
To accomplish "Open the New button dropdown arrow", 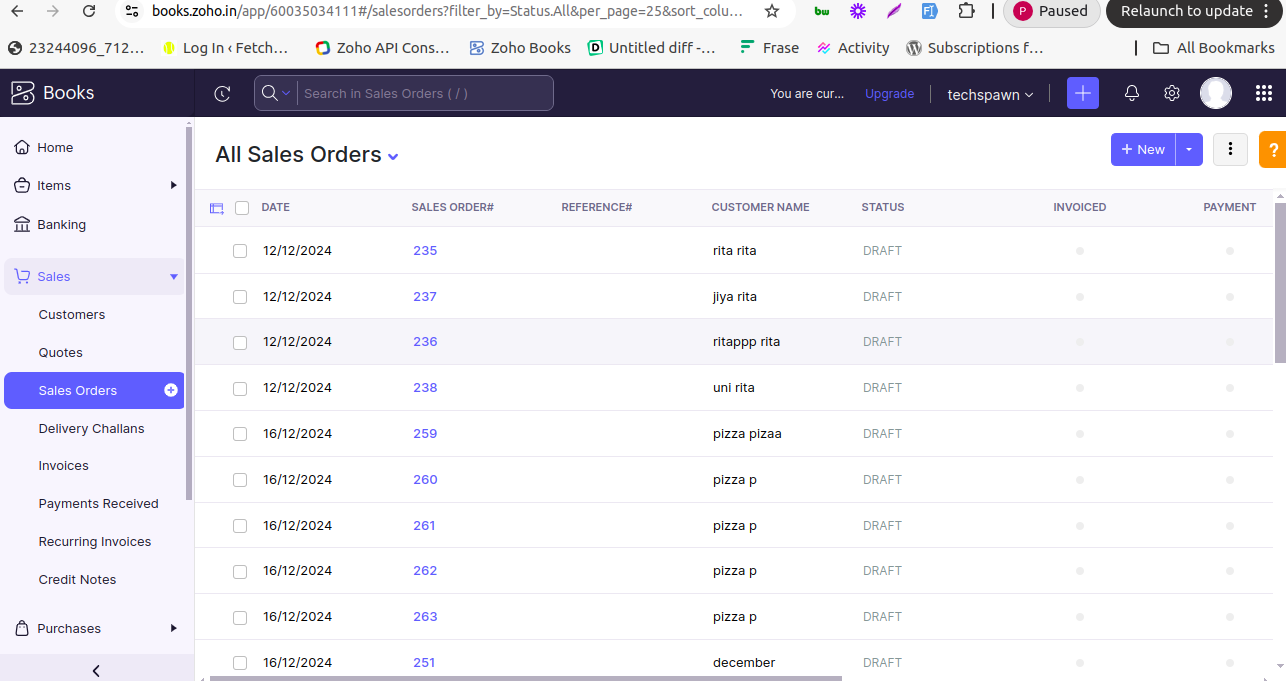I will (1188, 149).
